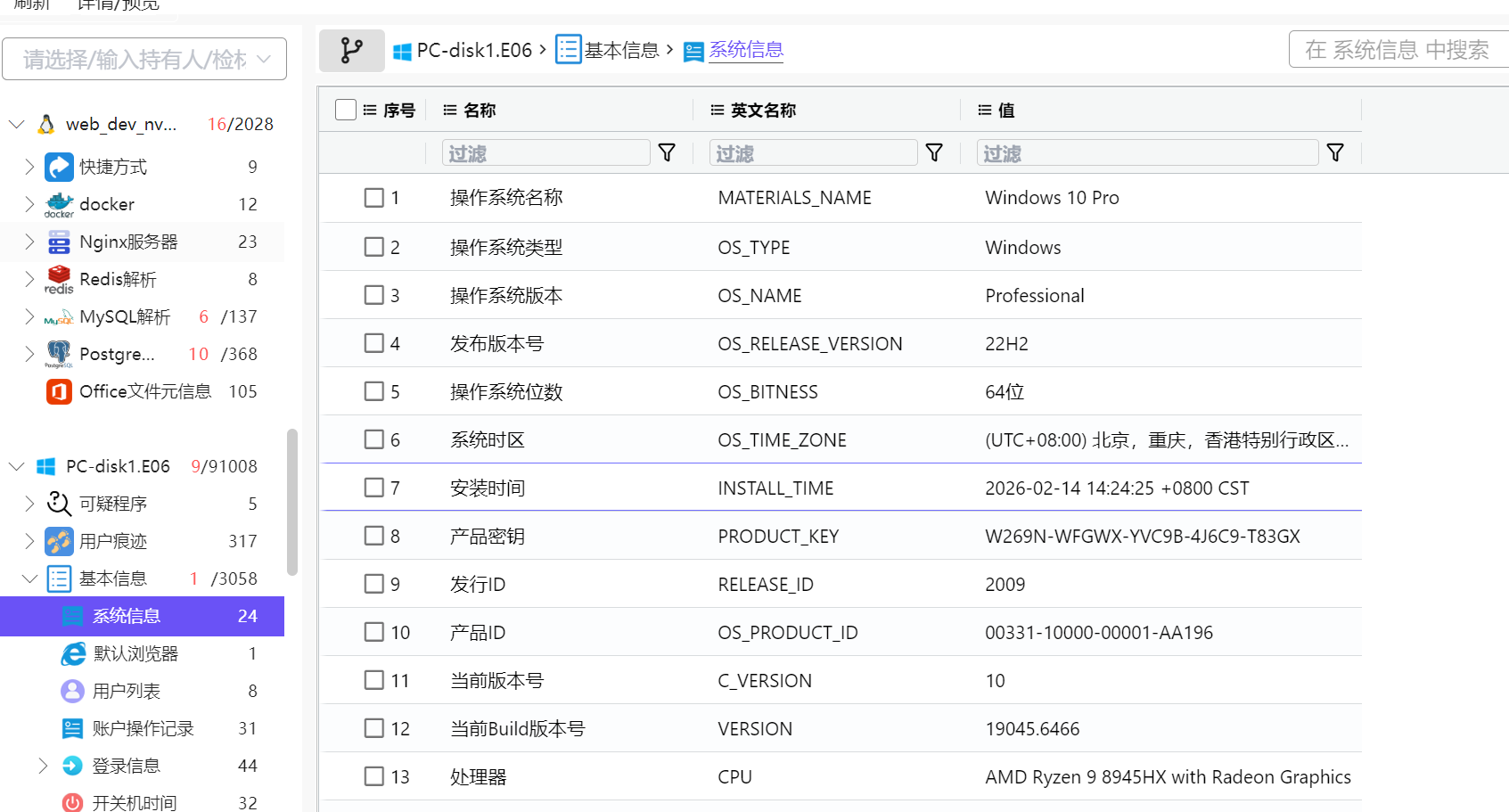Expand the 登录信息 node
The height and width of the screenshot is (812, 1509).
pyautogui.click(x=43, y=766)
